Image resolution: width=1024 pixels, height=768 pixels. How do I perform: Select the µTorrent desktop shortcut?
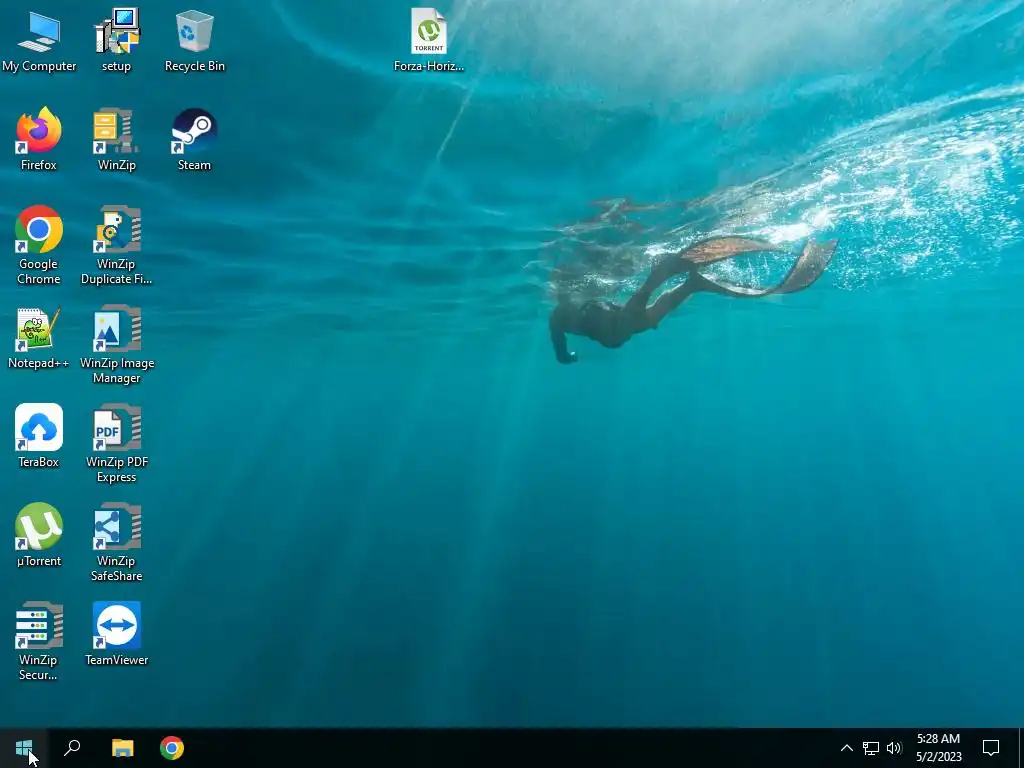point(39,535)
